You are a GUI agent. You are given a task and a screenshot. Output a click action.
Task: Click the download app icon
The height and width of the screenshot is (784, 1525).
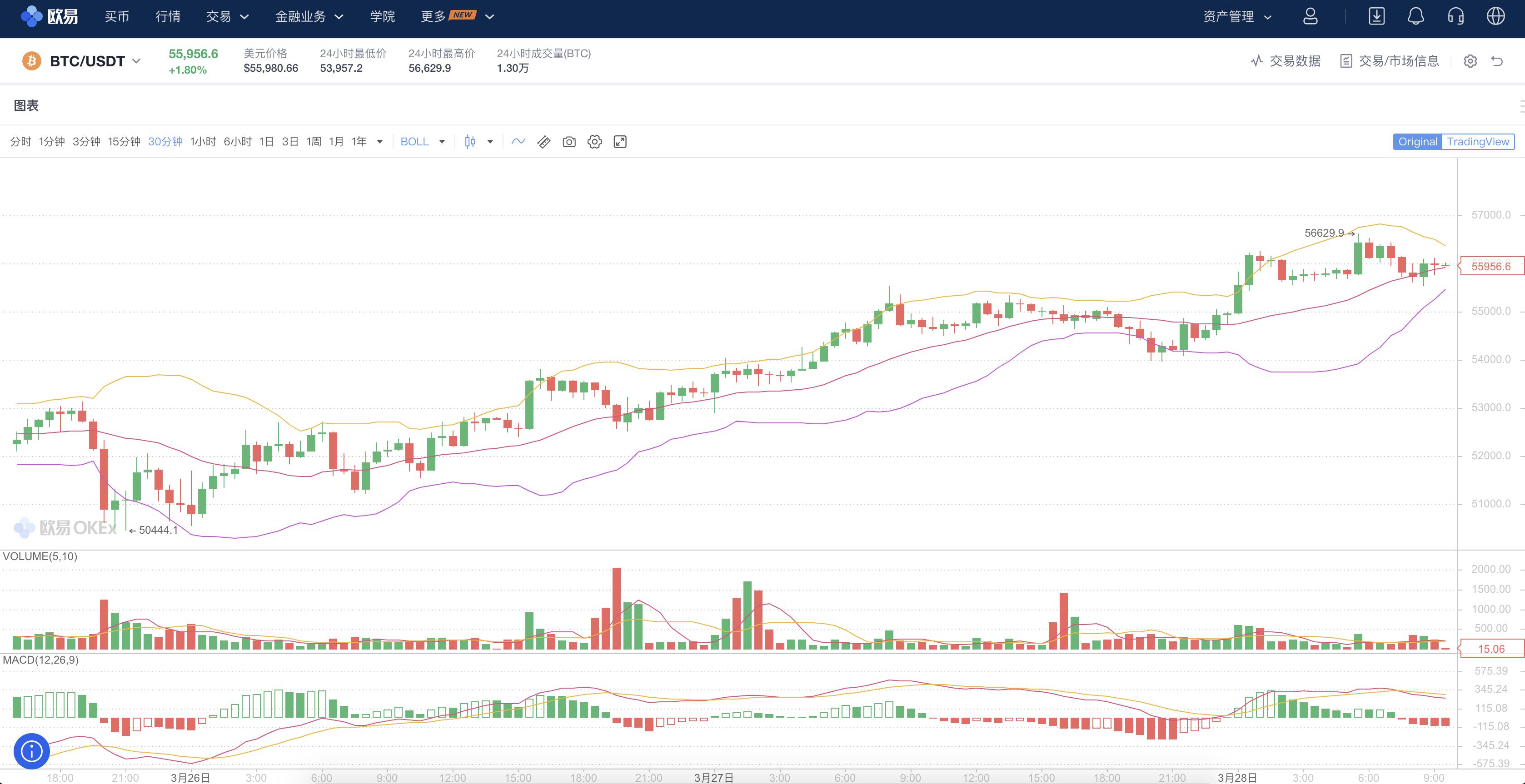[x=1376, y=16]
